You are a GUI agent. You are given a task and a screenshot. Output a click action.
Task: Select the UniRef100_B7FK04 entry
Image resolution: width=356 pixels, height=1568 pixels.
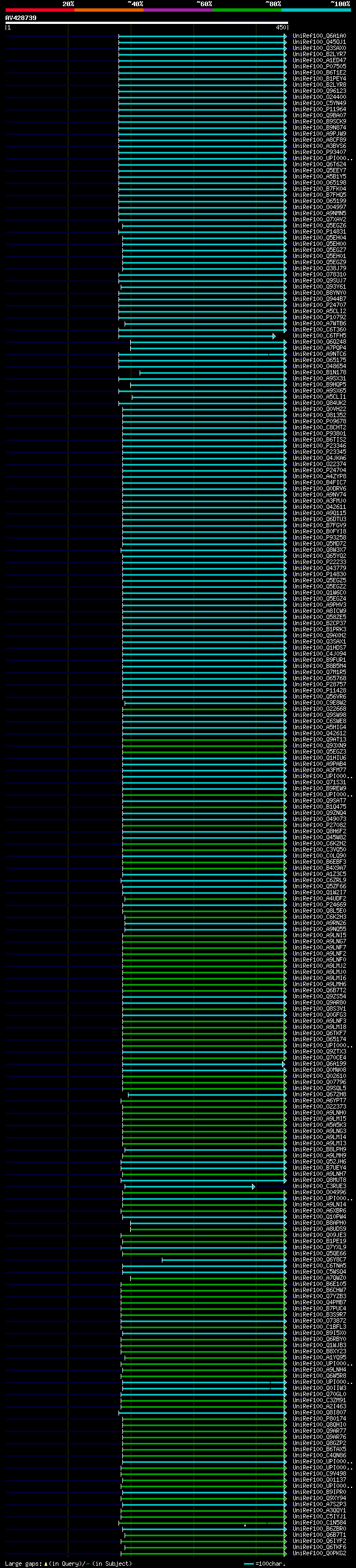(x=319, y=189)
